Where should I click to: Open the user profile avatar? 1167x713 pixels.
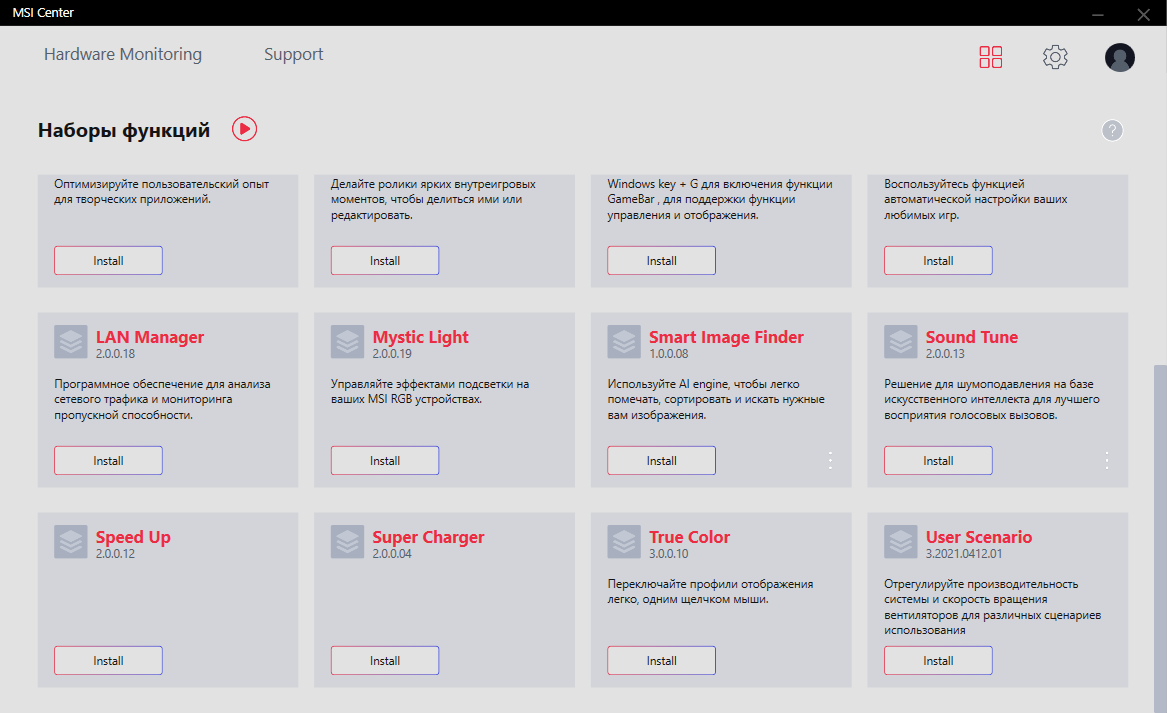(1119, 57)
